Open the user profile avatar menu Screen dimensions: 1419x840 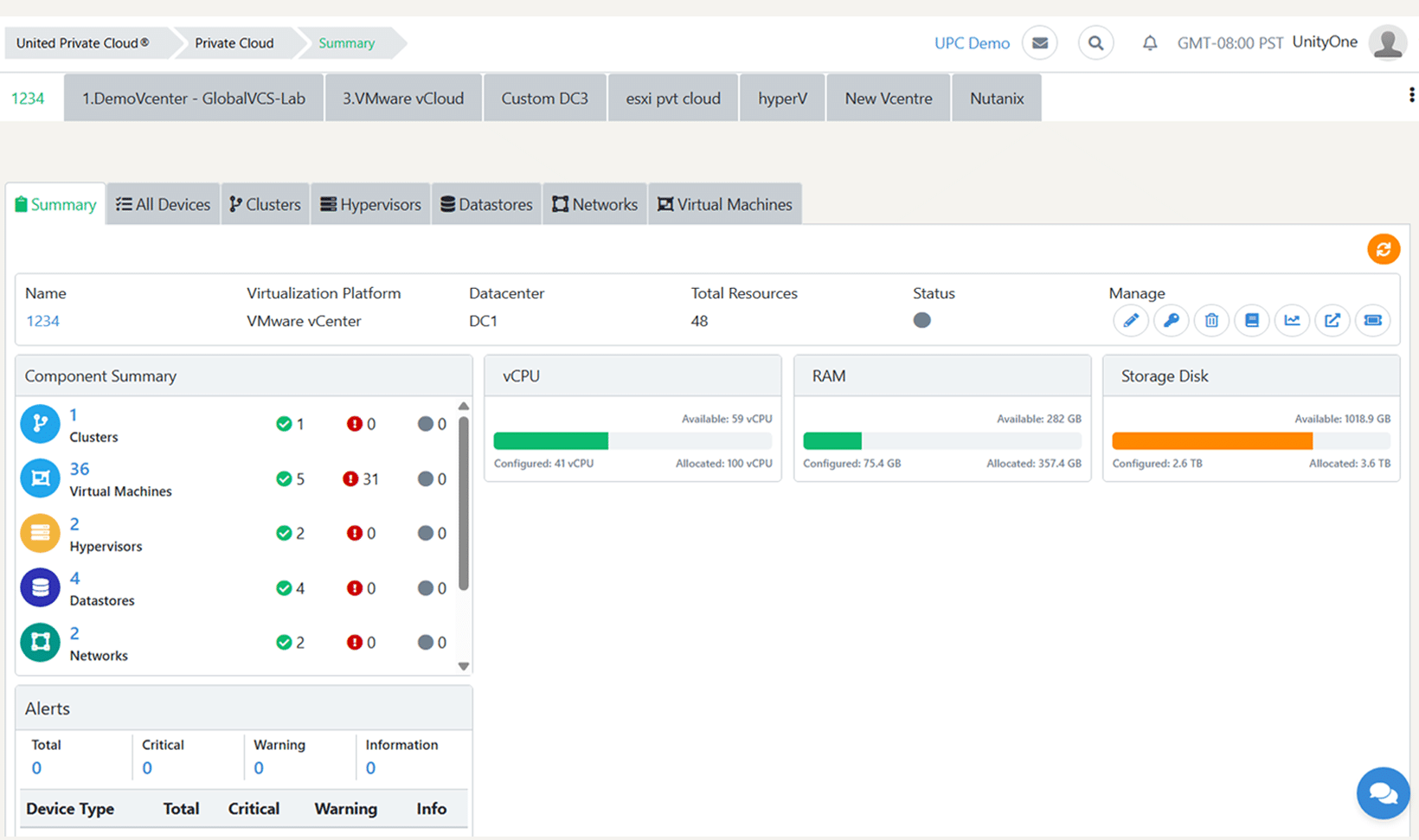(x=1387, y=43)
